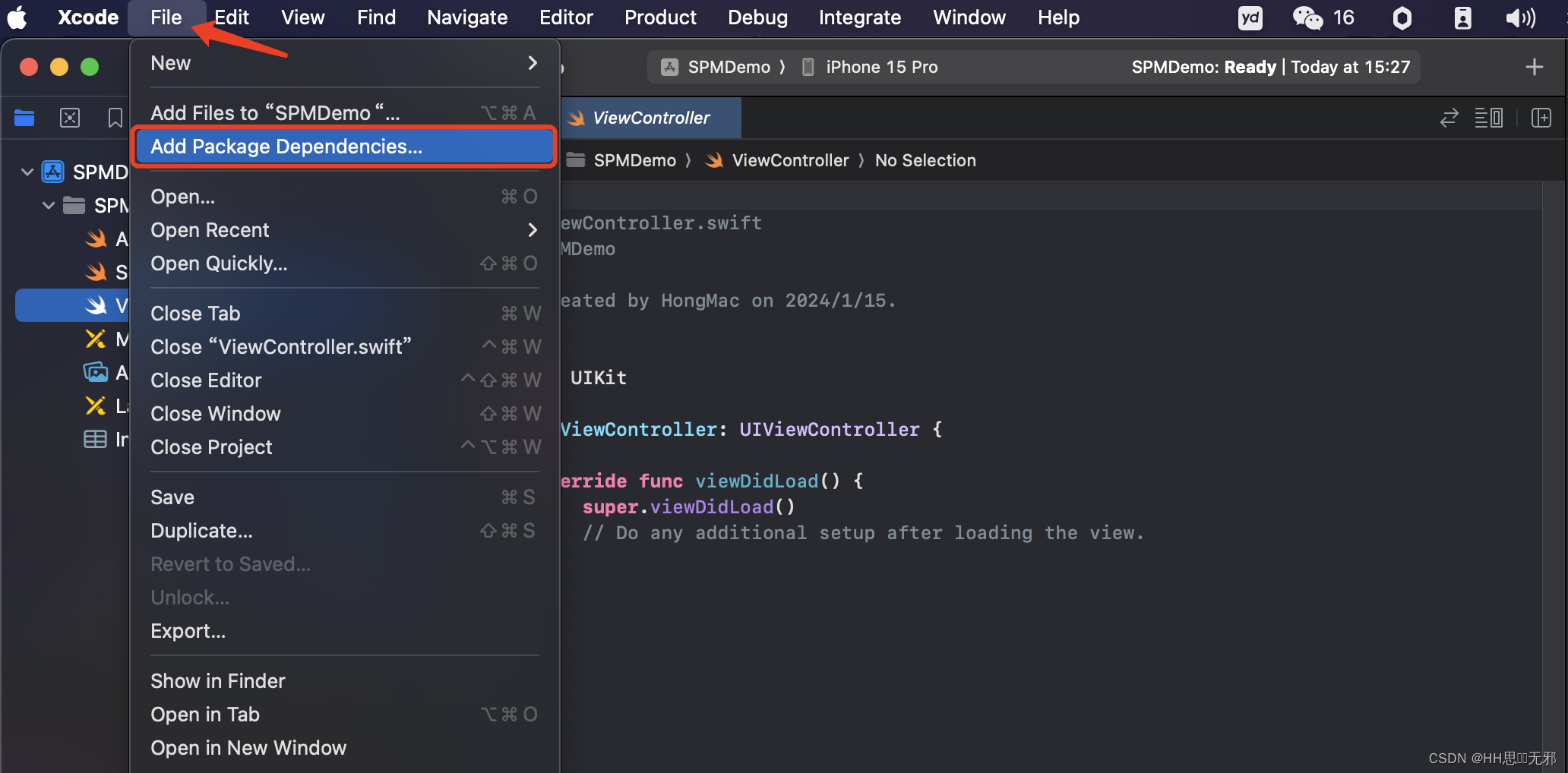Expand the Open Recent submenu

pos(345,230)
